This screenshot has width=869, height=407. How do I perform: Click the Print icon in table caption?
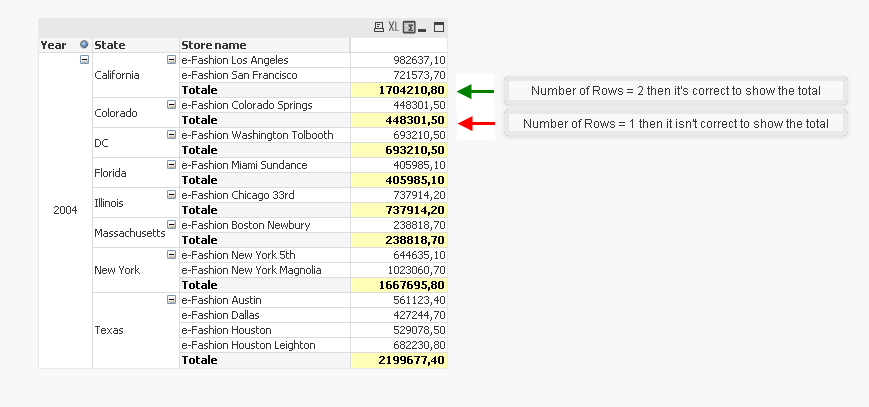[x=378, y=27]
